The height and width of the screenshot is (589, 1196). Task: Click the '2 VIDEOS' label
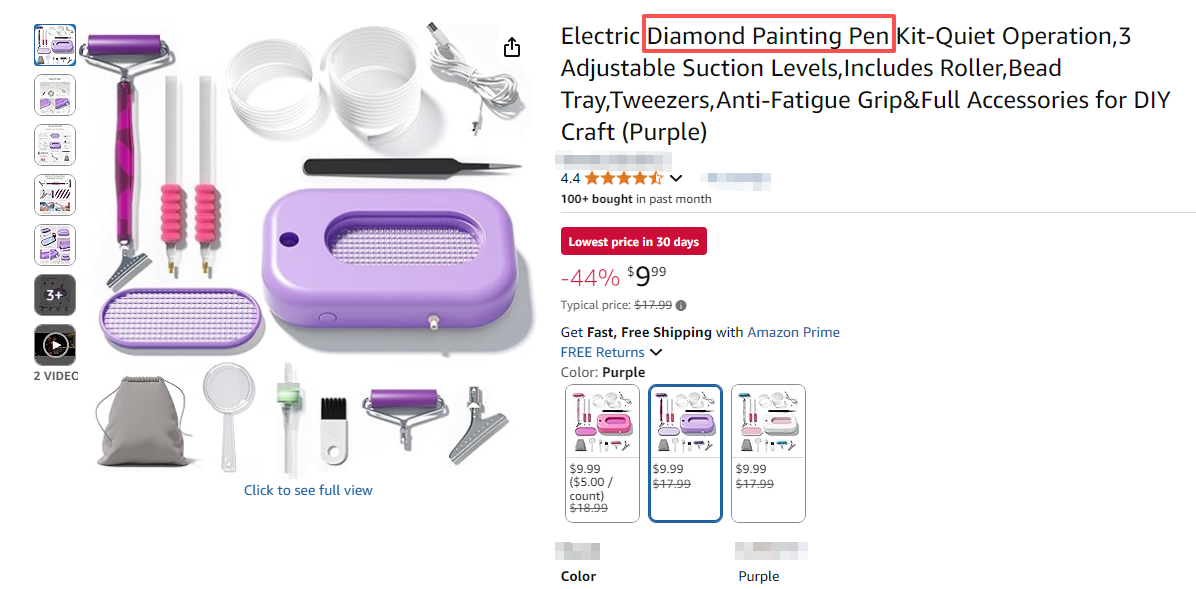tap(55, 376)
